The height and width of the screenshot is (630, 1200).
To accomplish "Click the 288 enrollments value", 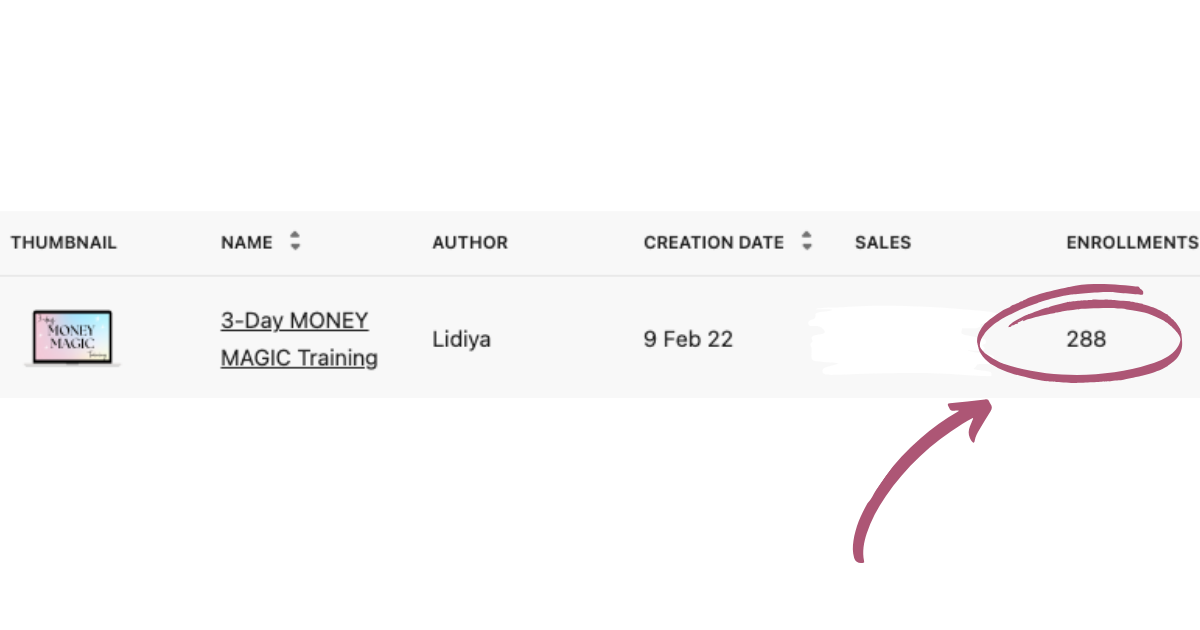I will coord(1086,339).
